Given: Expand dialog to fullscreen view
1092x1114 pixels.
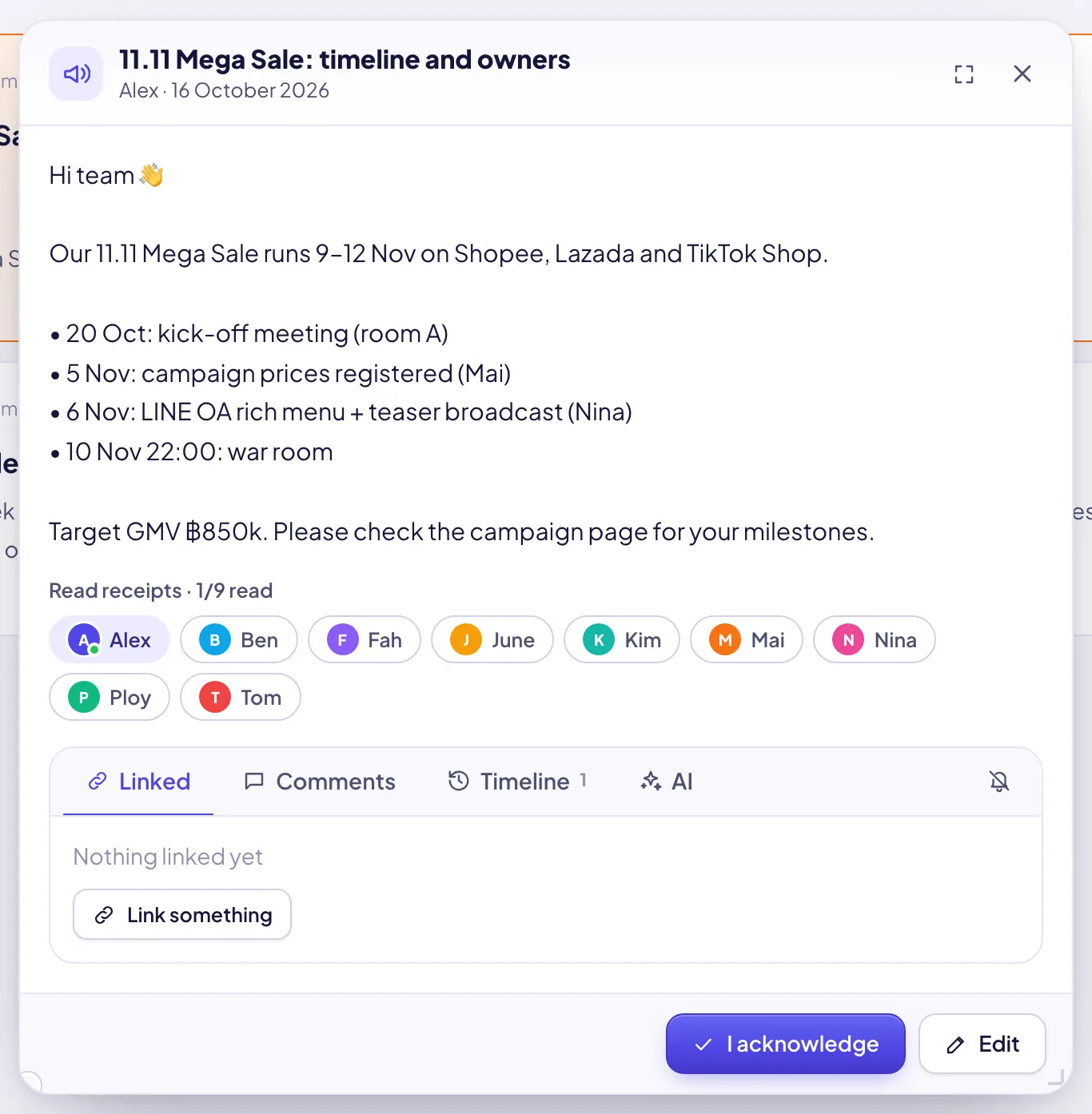Looking at the screenshot, I should tap(964, 74).
